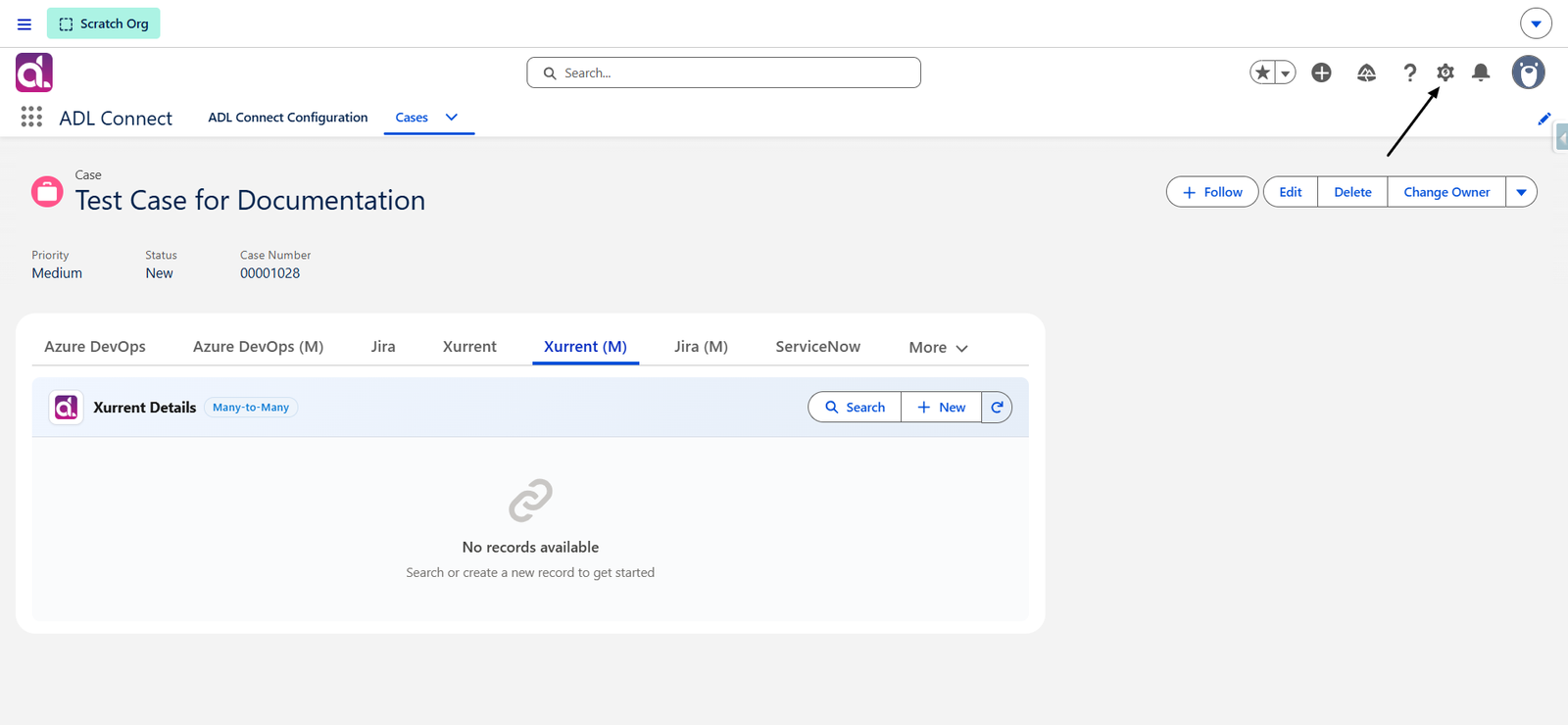Viewport: 1568px width, 725px height.
Task: Click the Follow button
Action: pyautogui.click(x=1212, y=192)
